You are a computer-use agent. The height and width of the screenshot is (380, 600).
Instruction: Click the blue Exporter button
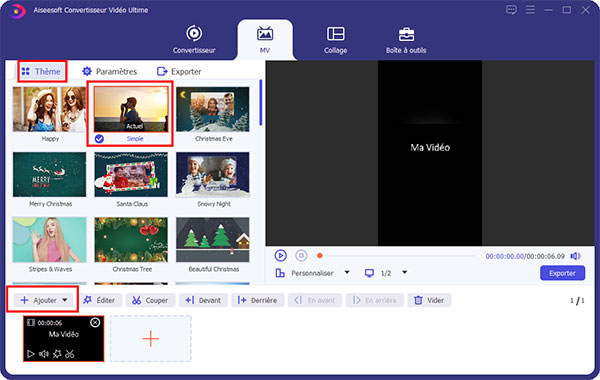pyautogui.click(x=562, y=273)
